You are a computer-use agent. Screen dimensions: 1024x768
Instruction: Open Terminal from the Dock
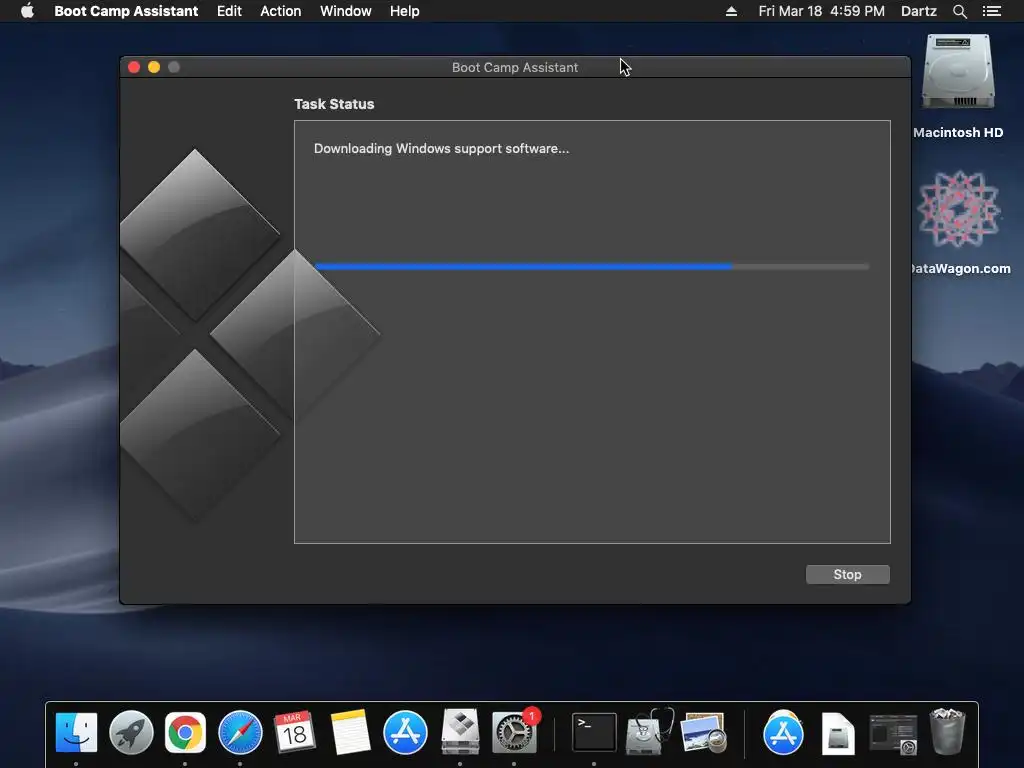pyautogui.click(x=594, y=732)
